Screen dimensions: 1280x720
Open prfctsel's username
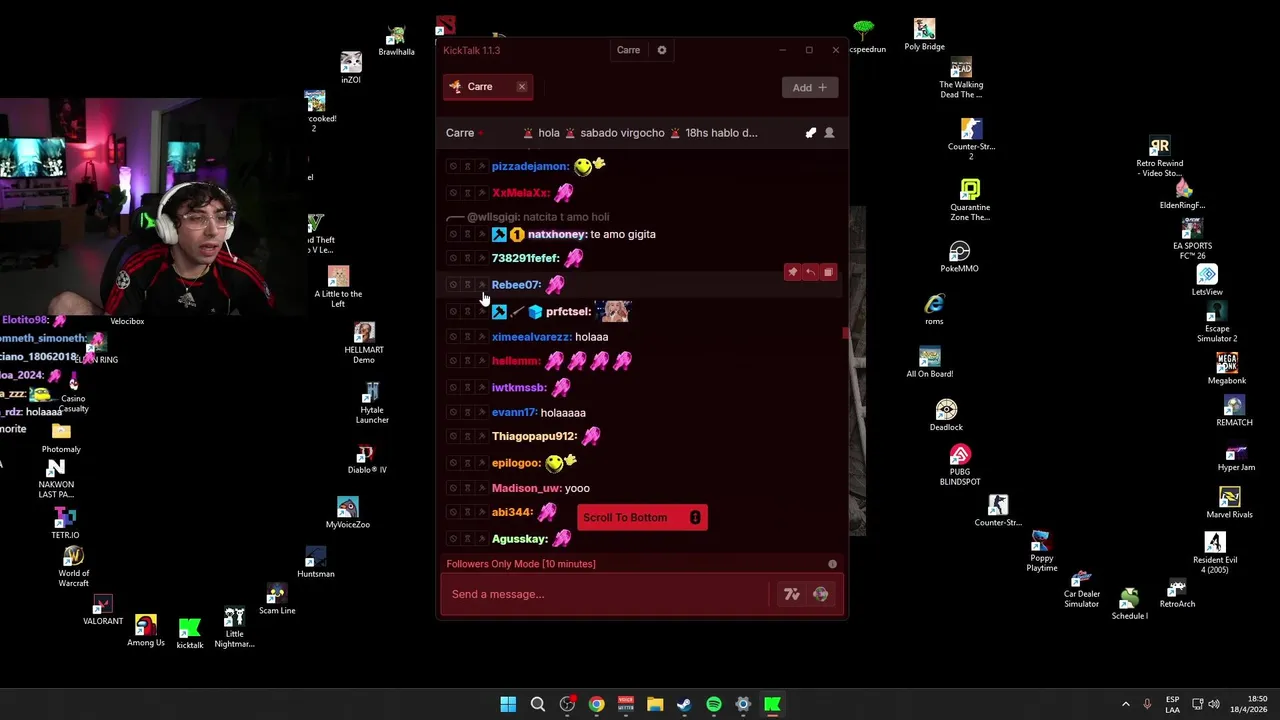pos(567,311)
